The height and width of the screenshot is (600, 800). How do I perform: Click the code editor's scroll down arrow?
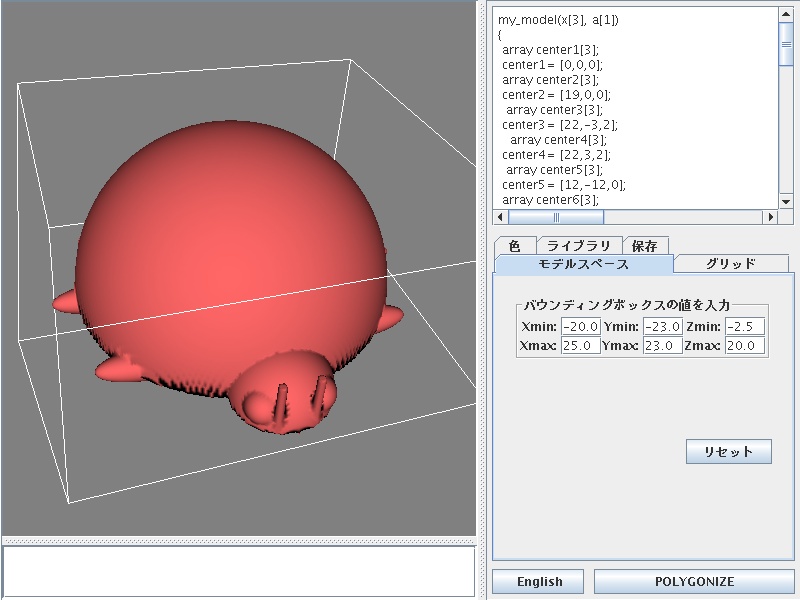(786, 200)
